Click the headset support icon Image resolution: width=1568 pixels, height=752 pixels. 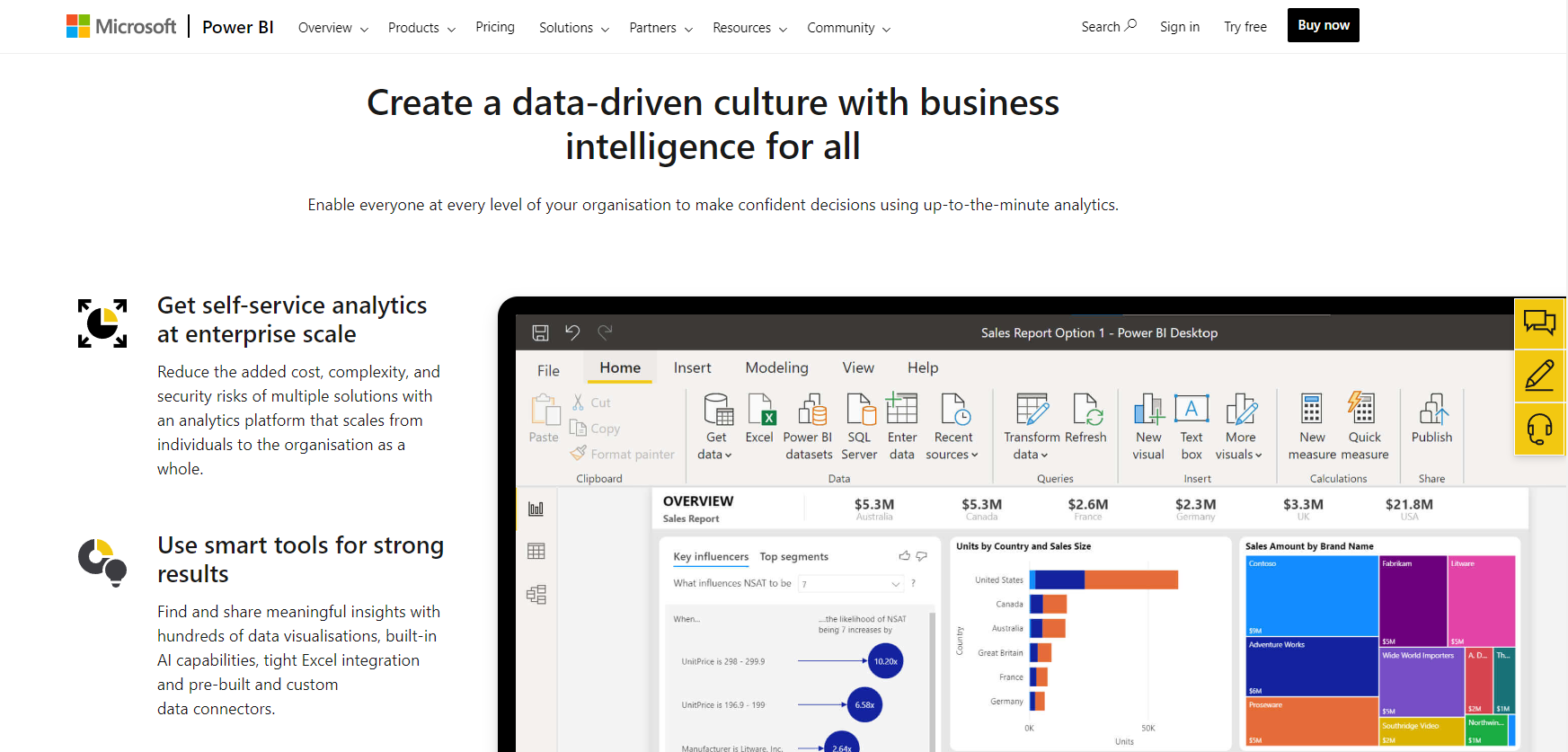point(1539,429)
